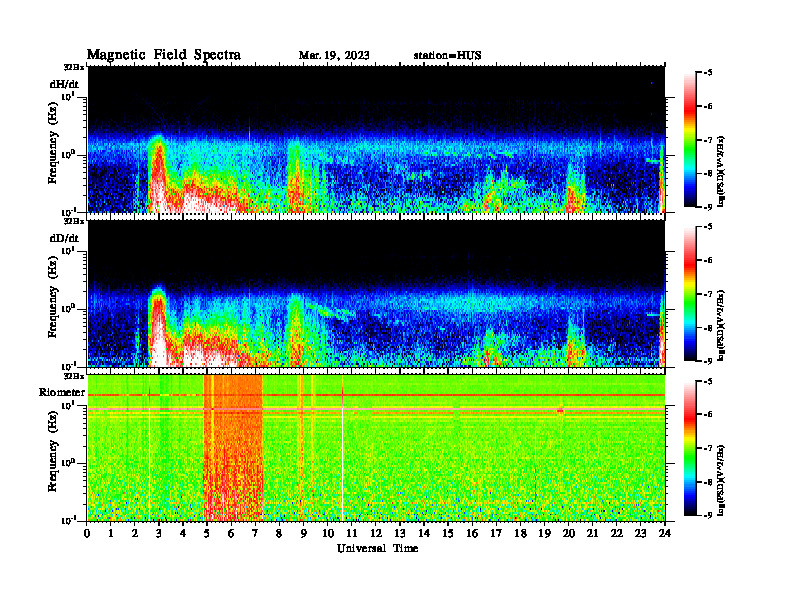
Task: Click hour "17" on Universal Time axis
Action: [x=496, y=534]
